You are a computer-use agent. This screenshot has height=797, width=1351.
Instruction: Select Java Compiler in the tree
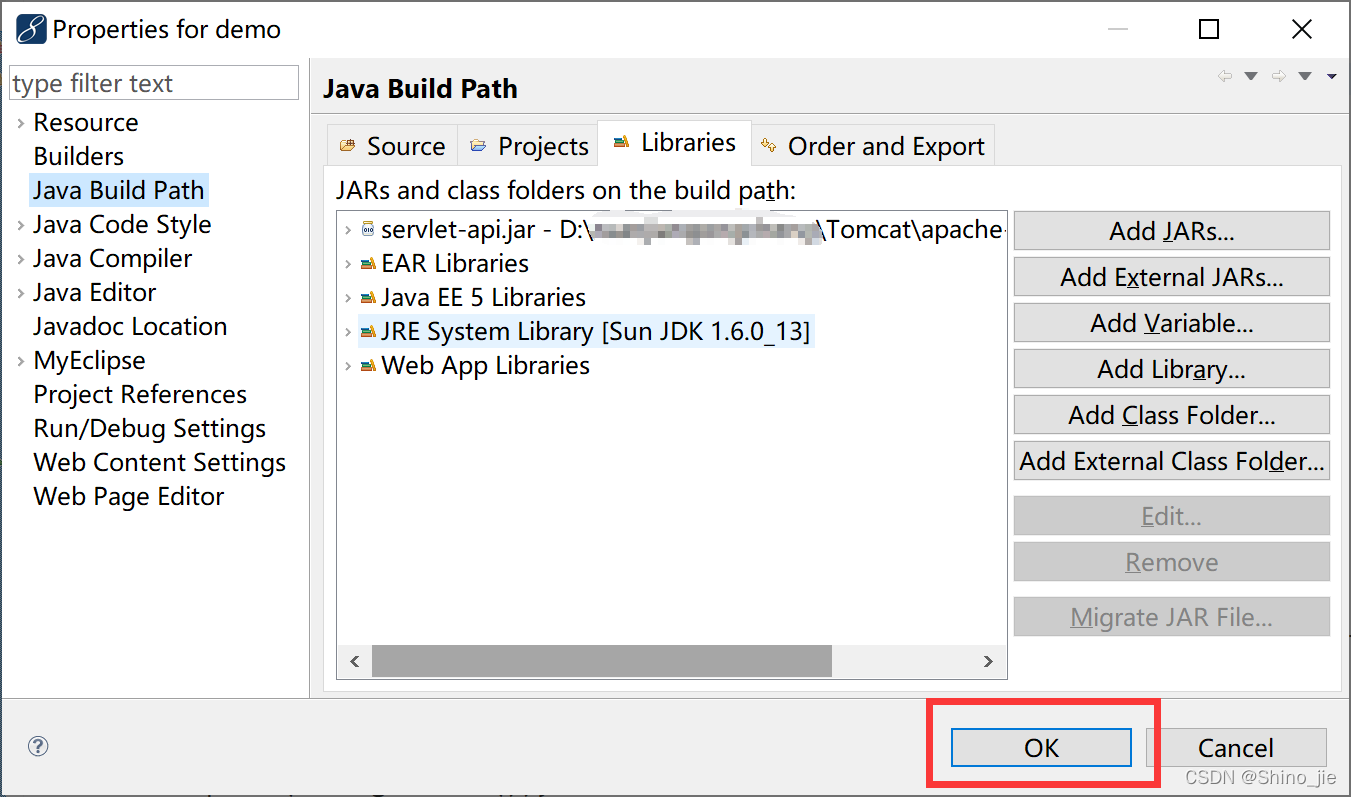[x=112, y=259]
